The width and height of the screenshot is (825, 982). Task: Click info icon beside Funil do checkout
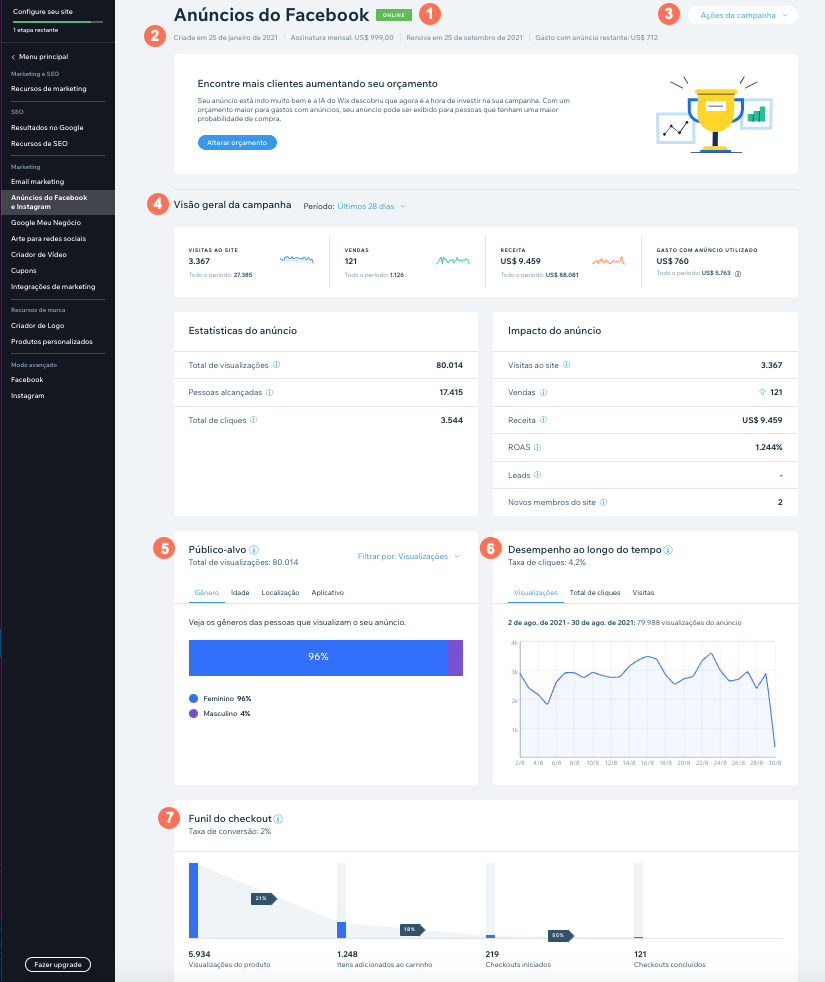278,819
